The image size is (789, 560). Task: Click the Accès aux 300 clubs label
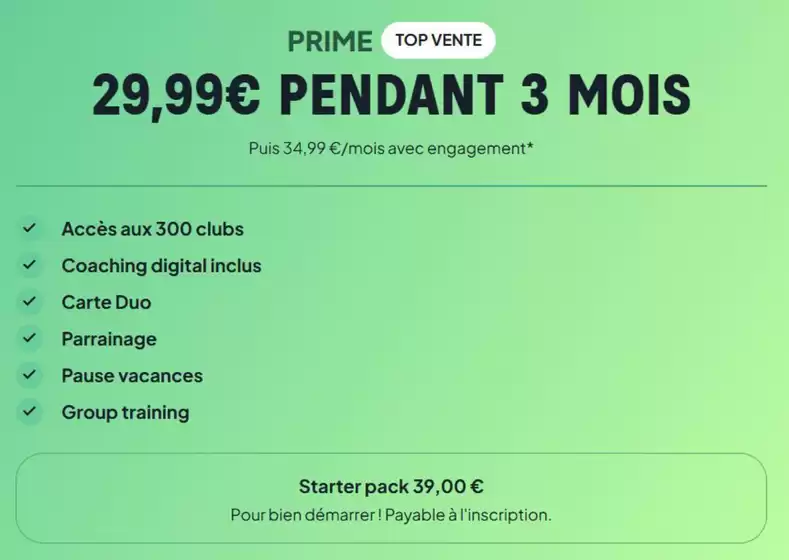click(152, 229)
